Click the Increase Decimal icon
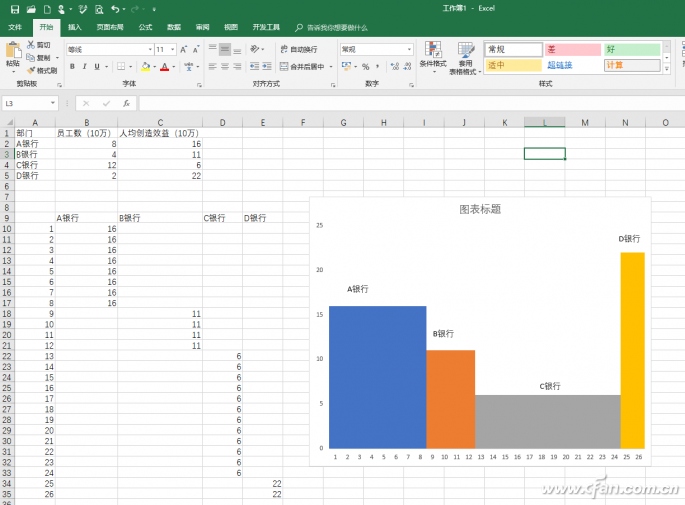Image resolution: width=685 pixels, height=505 pixels. click(395, 66)
